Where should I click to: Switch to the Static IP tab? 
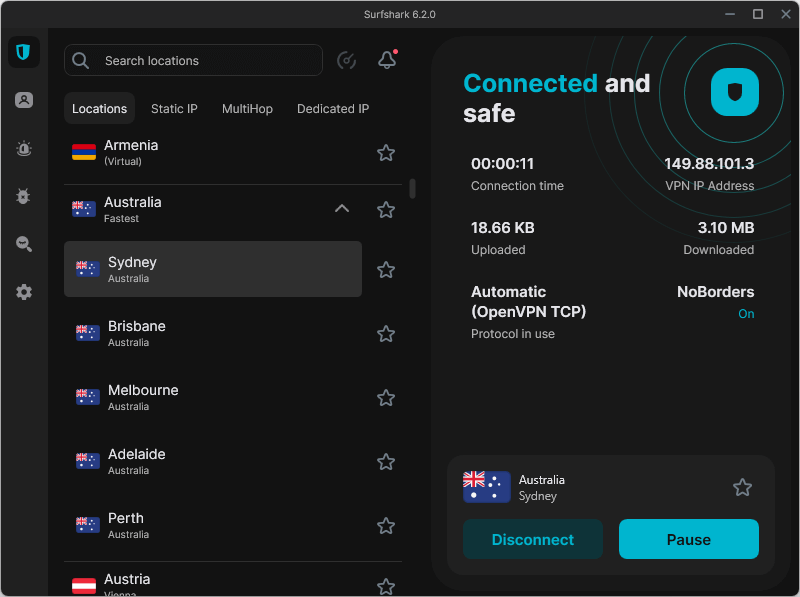click(x=174, y=108)
